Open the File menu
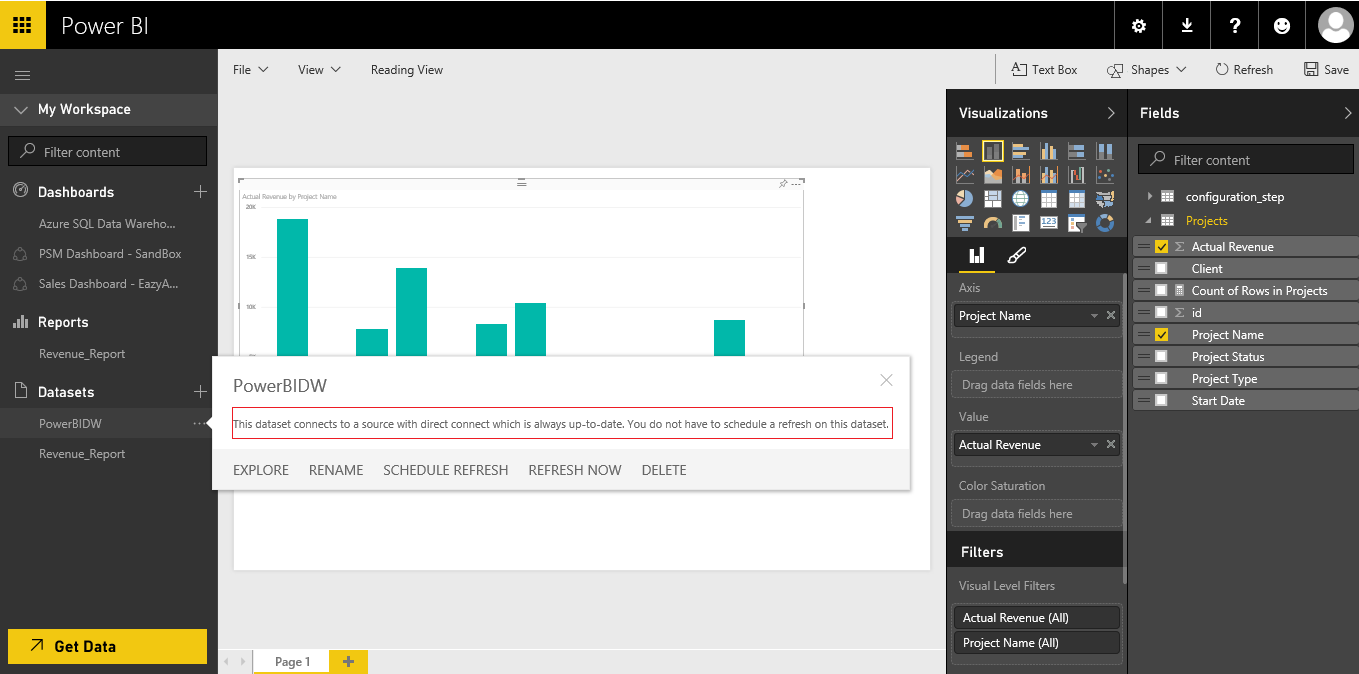The width and height of the screenshot is (1359, 674). [250, 70]
